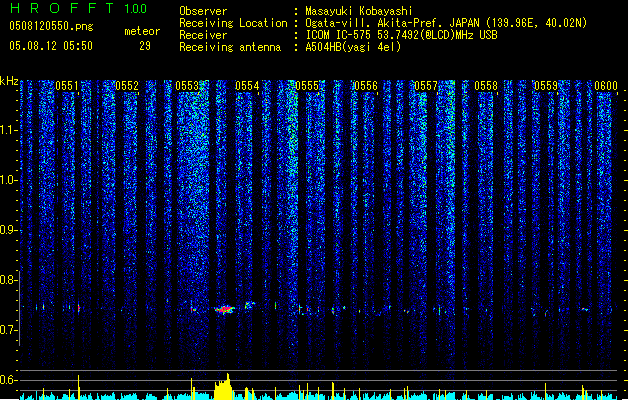Click the Observer label

pos(203,11)
